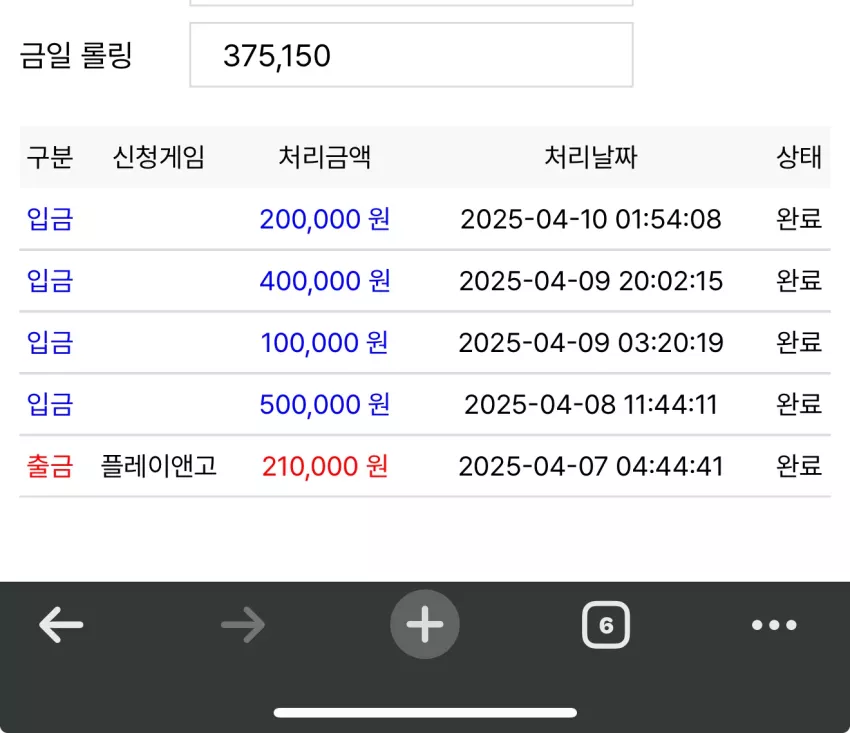Image resolution: width=850 pixels, height=733 pixels.
Task: Select the 처리날짜 column header
Action: [x=591, y=157]
